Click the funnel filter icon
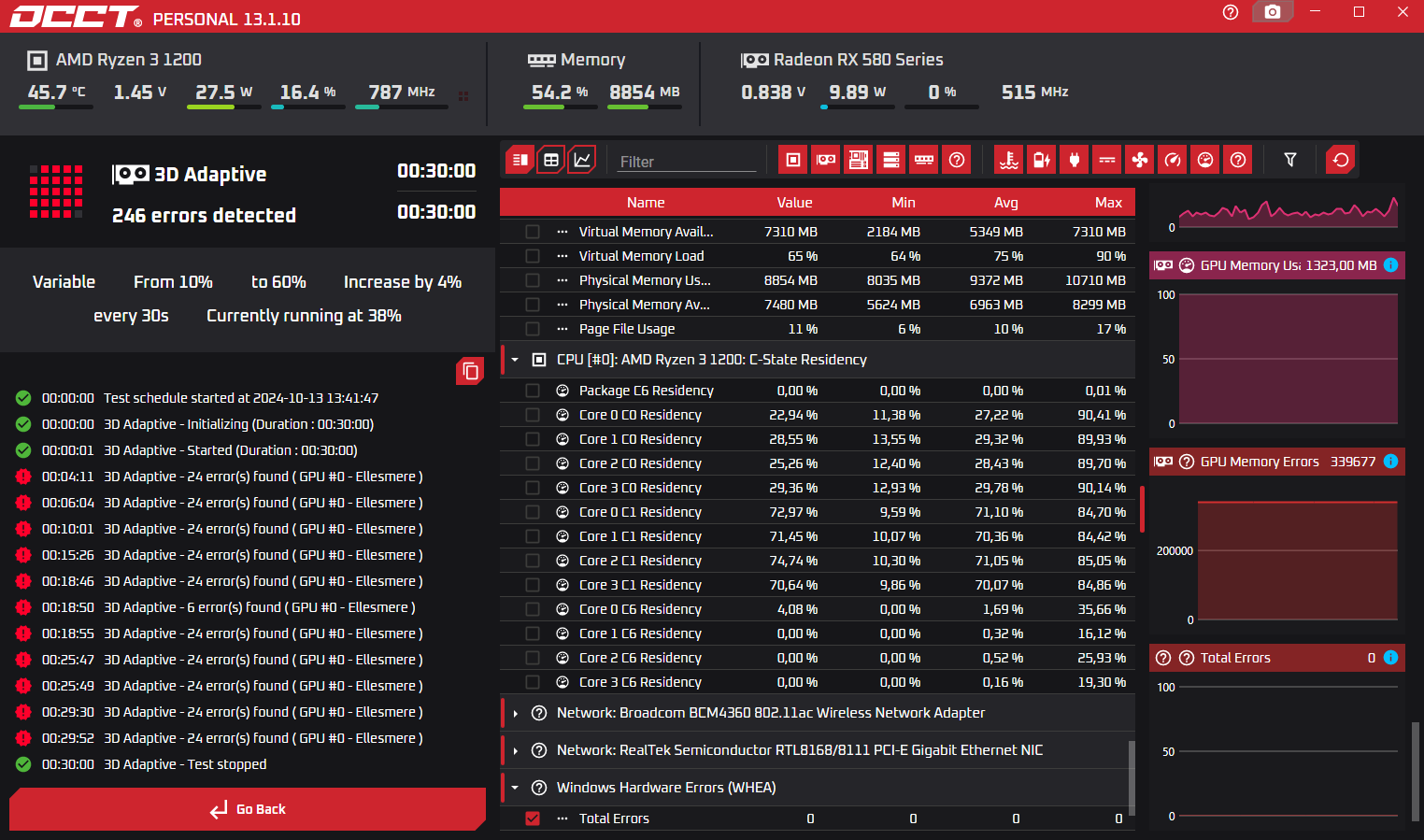Screen dimensions: 1424x840 (1290, 160)
